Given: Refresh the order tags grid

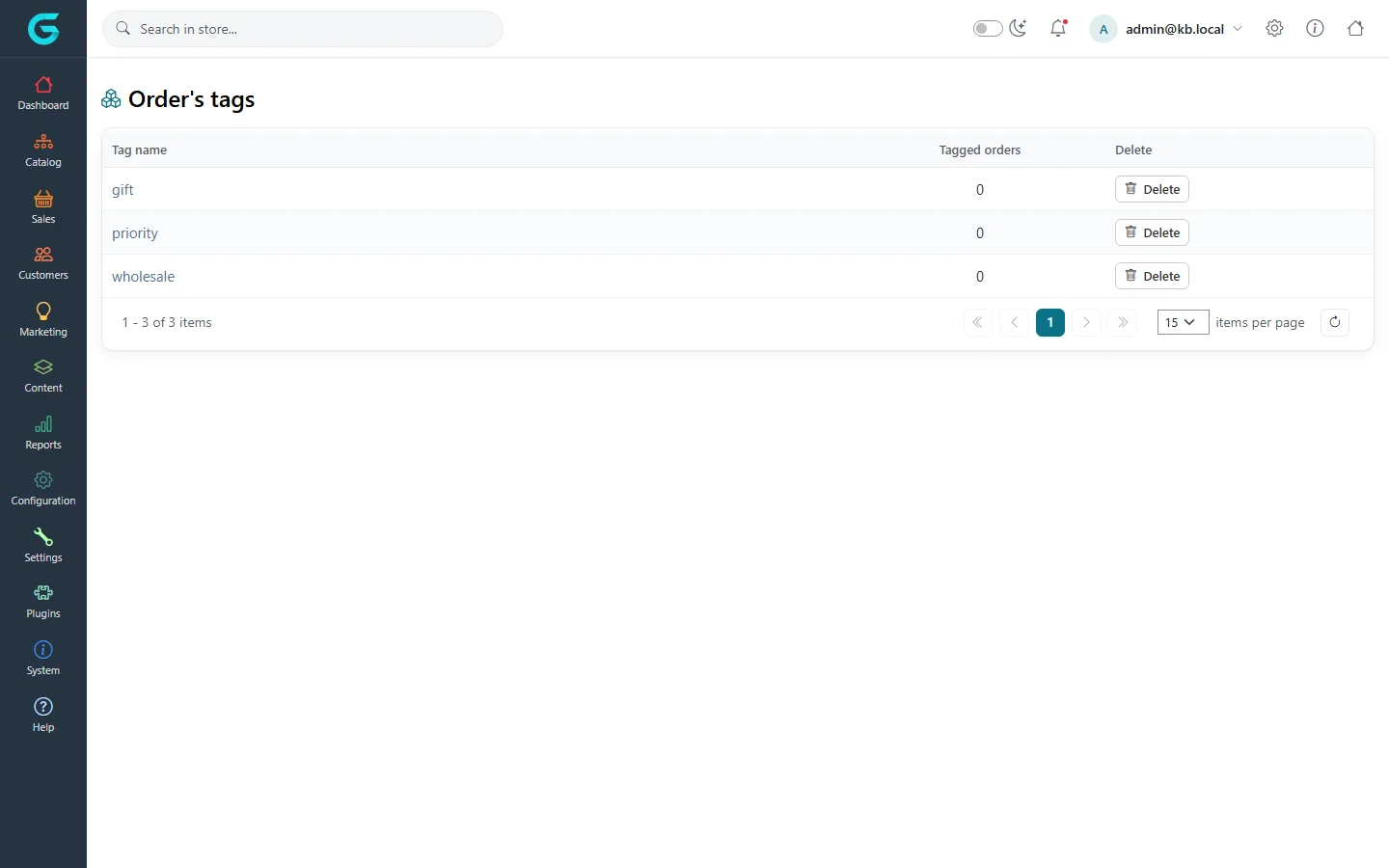Looking at the screenshot, I should 1335,322.
